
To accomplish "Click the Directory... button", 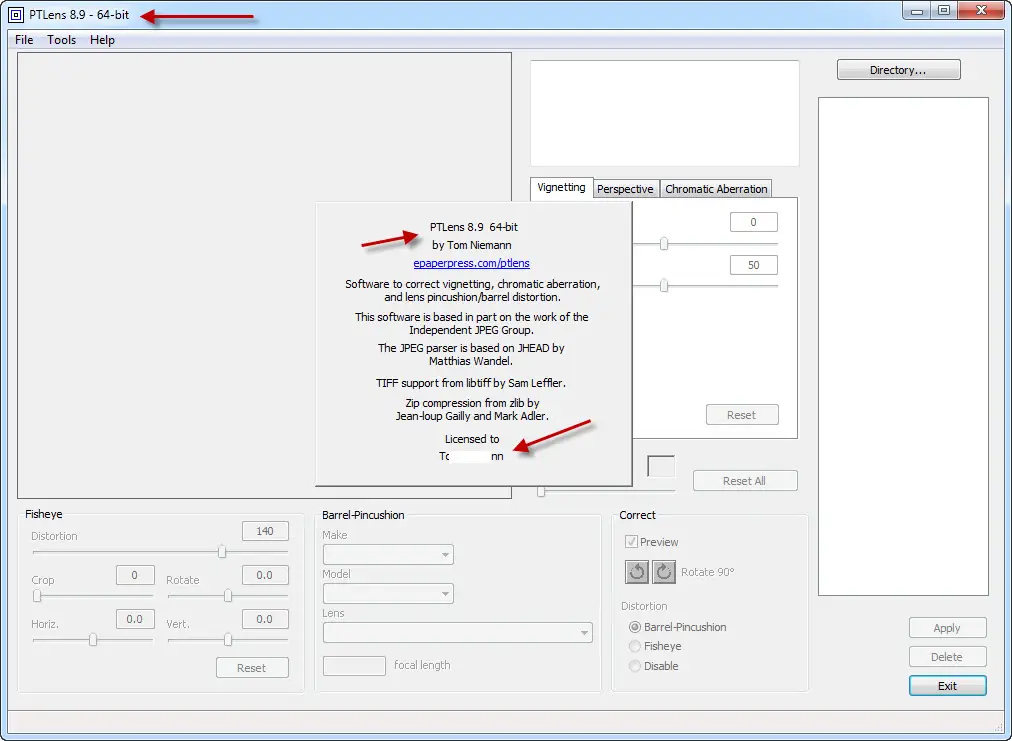I will coord(898,70).
